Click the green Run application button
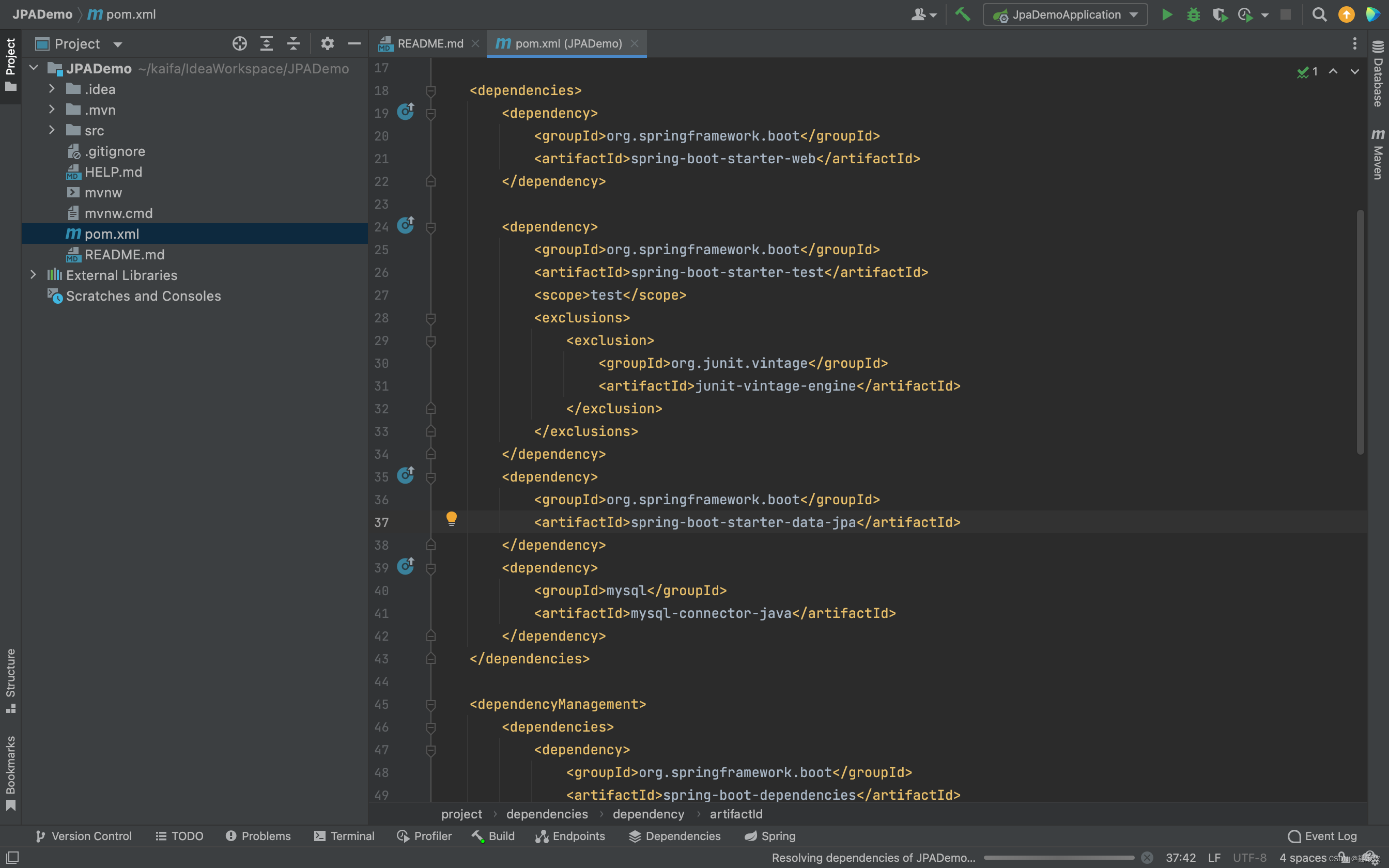 tap(1167, 14)
